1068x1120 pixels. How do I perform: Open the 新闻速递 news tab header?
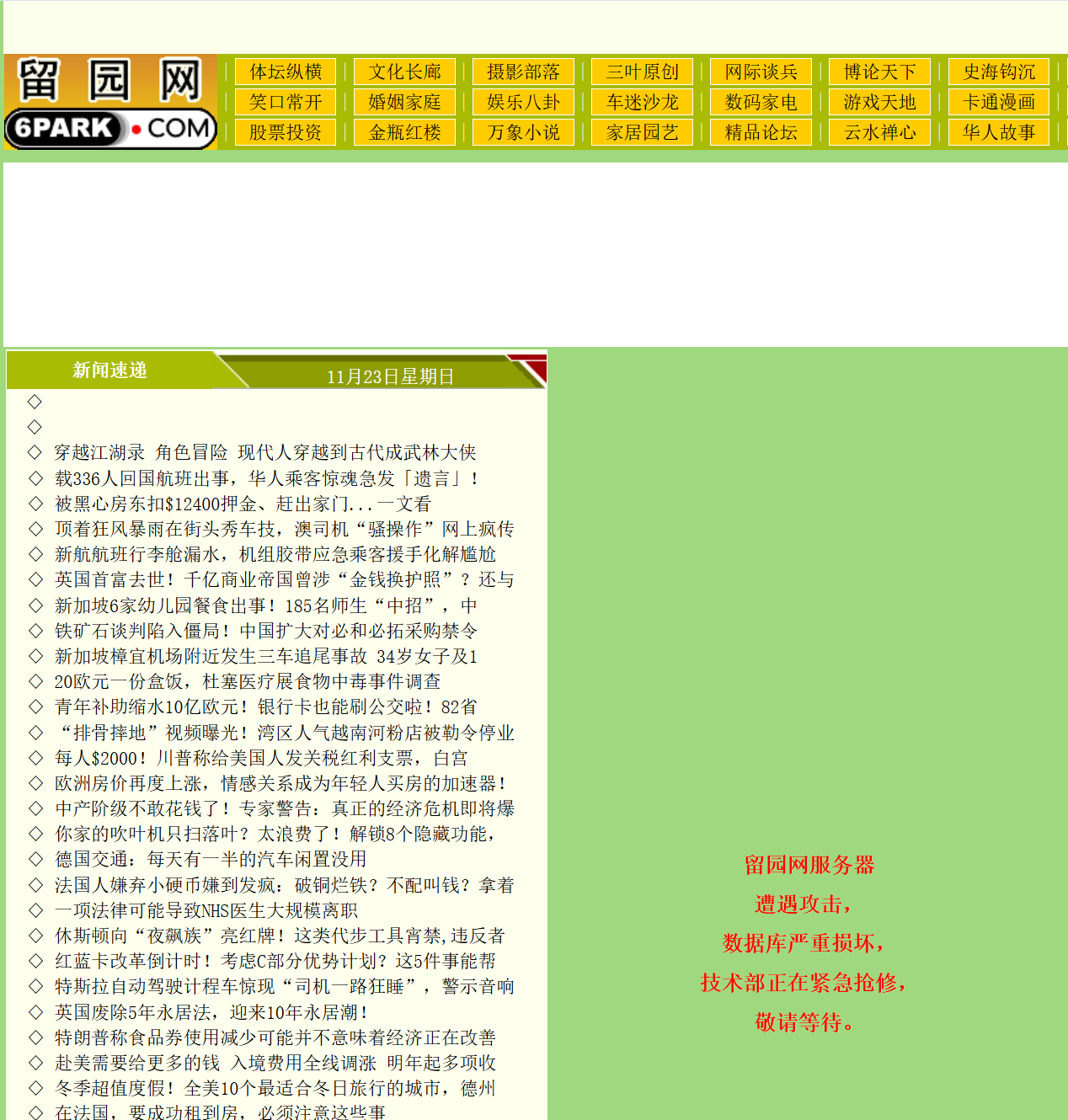(109, 371)
